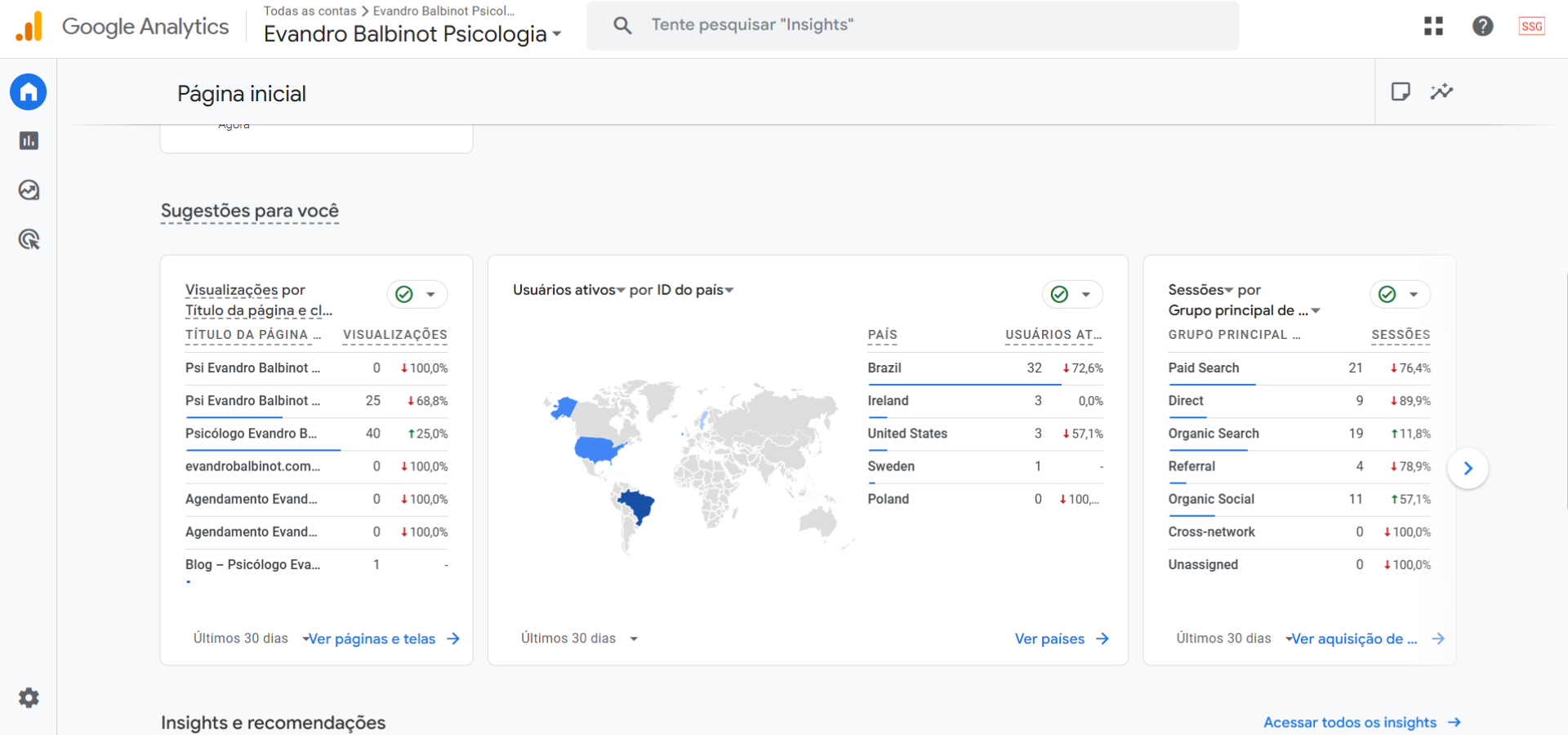Open Evandro Balbinot Psicologia property selector
The width and height of the screenshot is (1568, 735).
pyautogui.click(x=412, y=34)
